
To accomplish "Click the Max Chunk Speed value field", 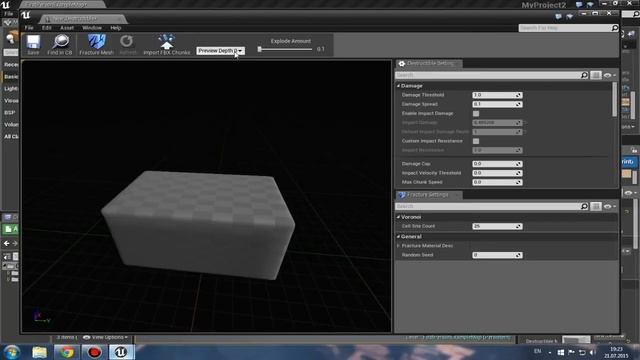I will 497,182.
